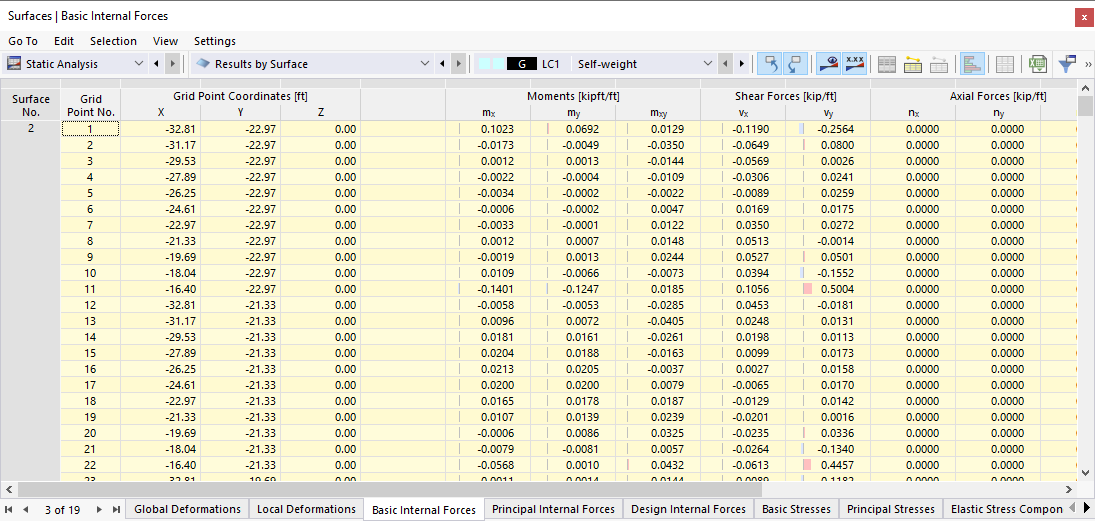Switch to Principal Stresses tab

pos(890,509)
